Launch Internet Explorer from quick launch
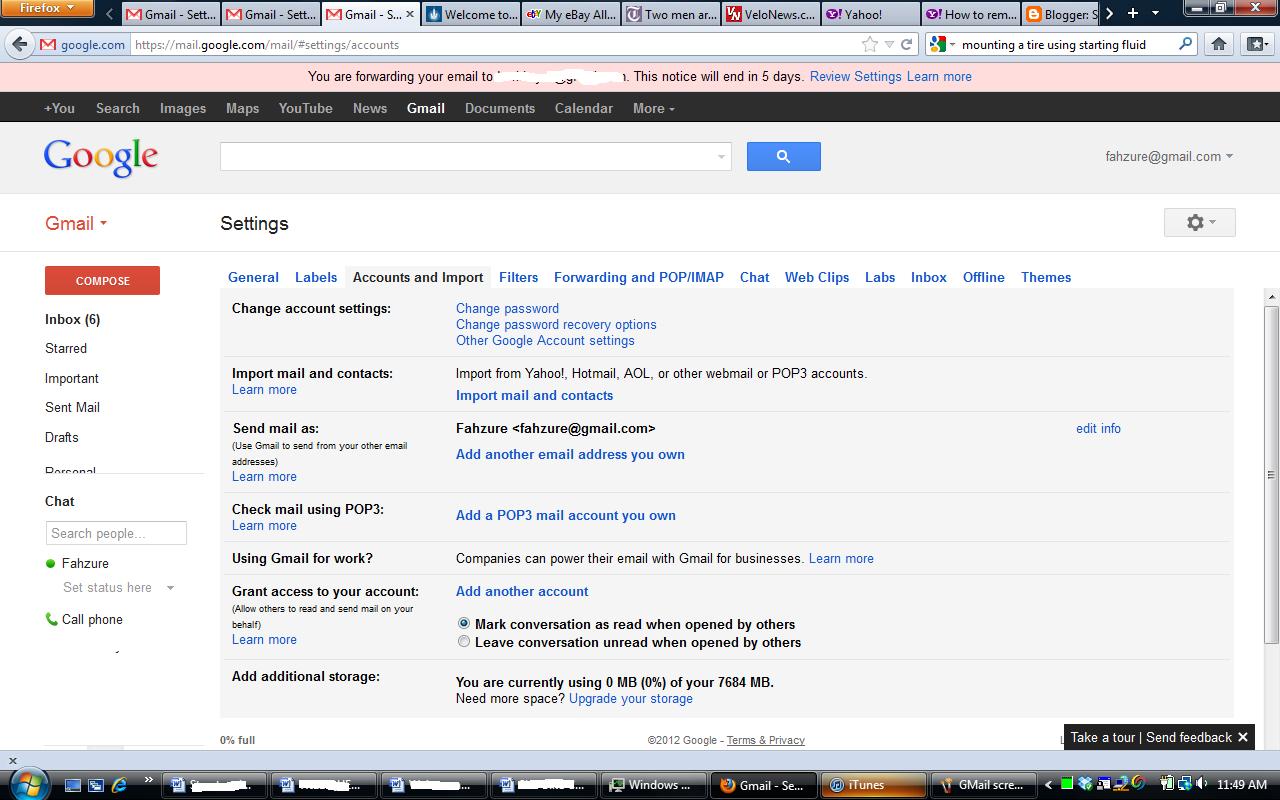This screenshot has width=1280, height=800. point(119,785)
